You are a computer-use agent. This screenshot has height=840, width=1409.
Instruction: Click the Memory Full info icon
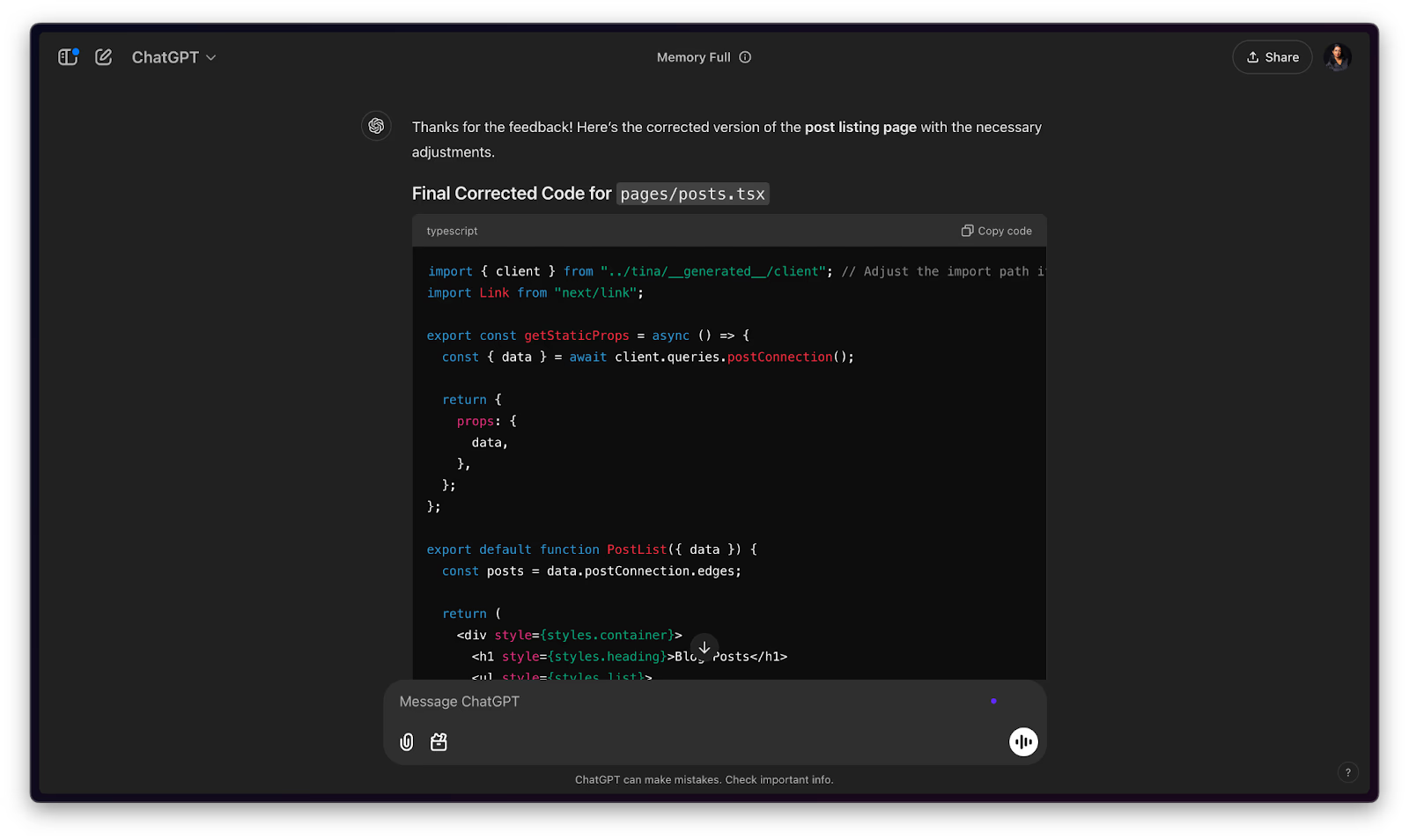(x=745, y=57)
